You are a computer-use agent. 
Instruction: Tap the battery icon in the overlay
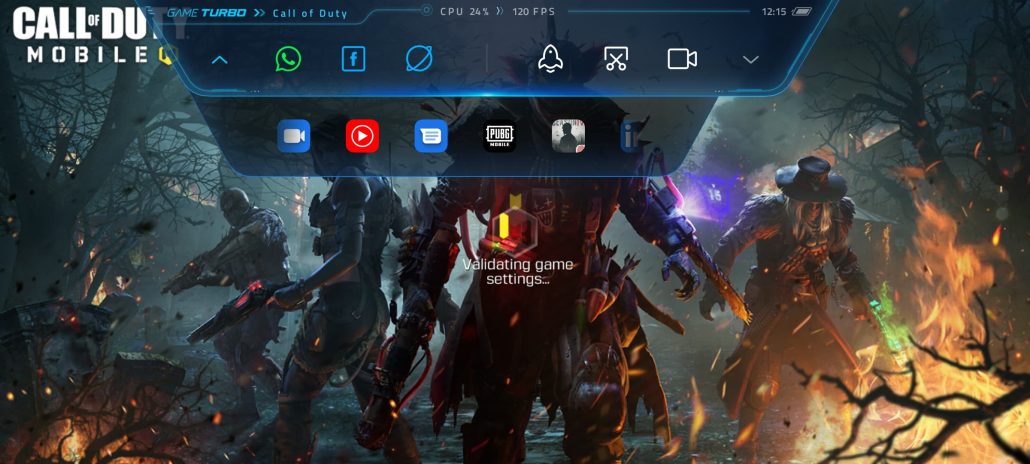(802, 11)
